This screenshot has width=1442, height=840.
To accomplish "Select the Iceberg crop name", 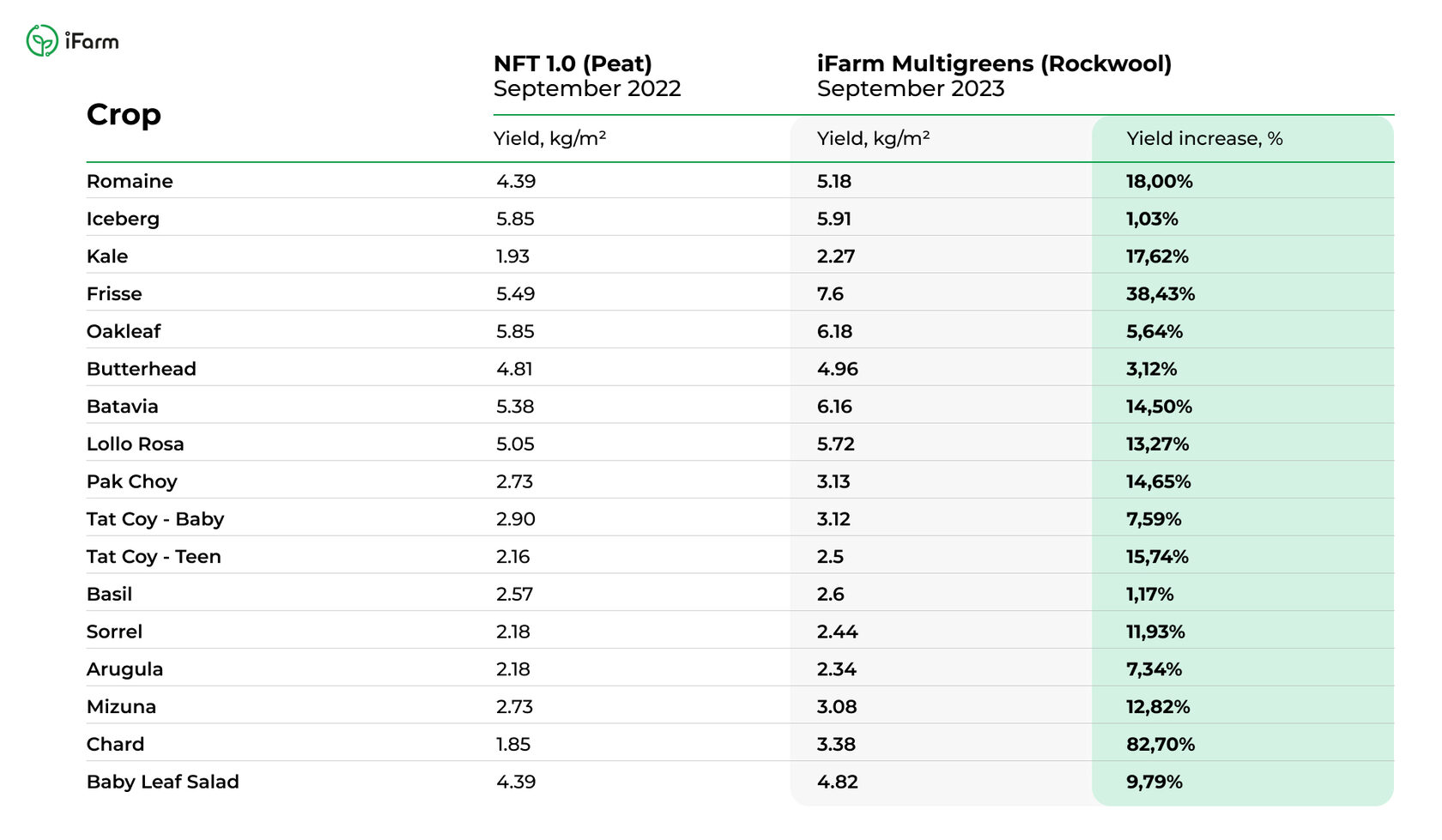I will [x=123, y=219].
